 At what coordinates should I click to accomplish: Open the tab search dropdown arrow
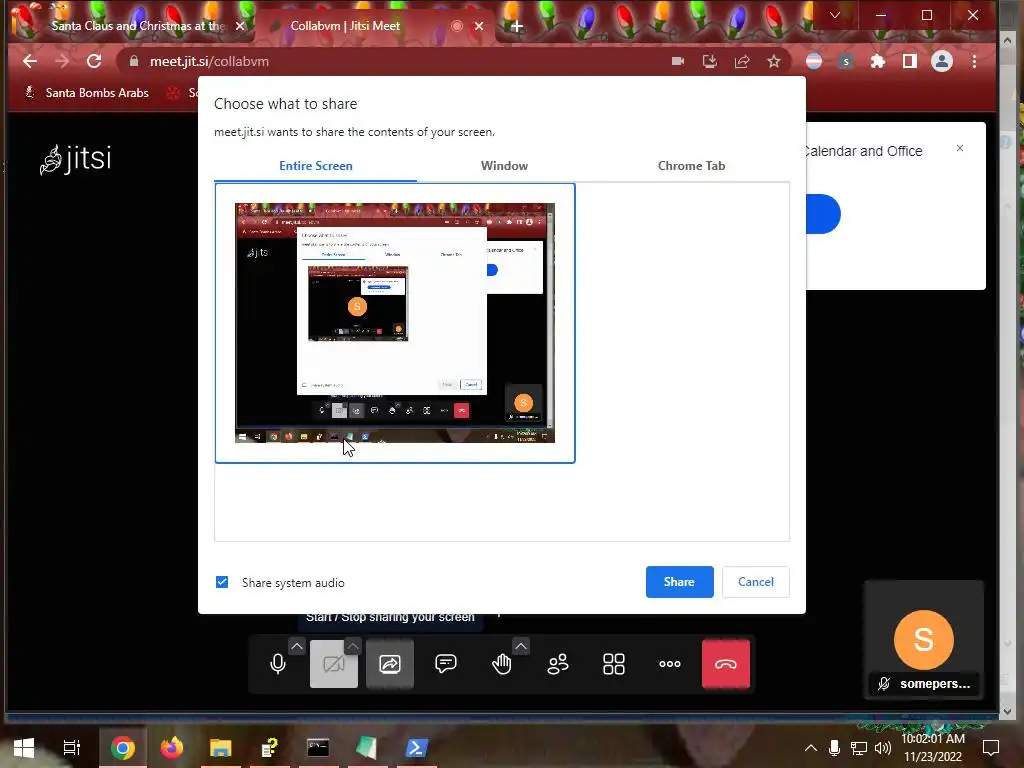coord(835,15)
